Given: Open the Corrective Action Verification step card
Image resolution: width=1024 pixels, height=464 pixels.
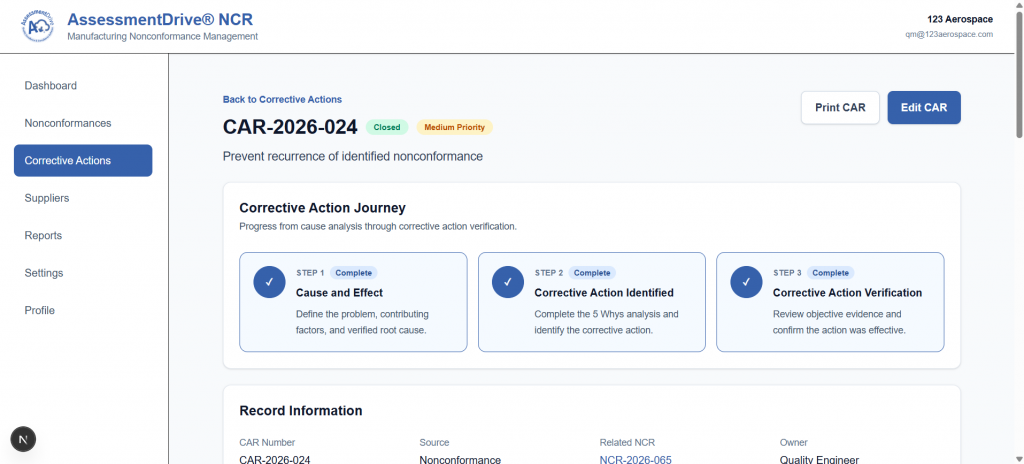Looking at the screenshot, I should point(830,302).
